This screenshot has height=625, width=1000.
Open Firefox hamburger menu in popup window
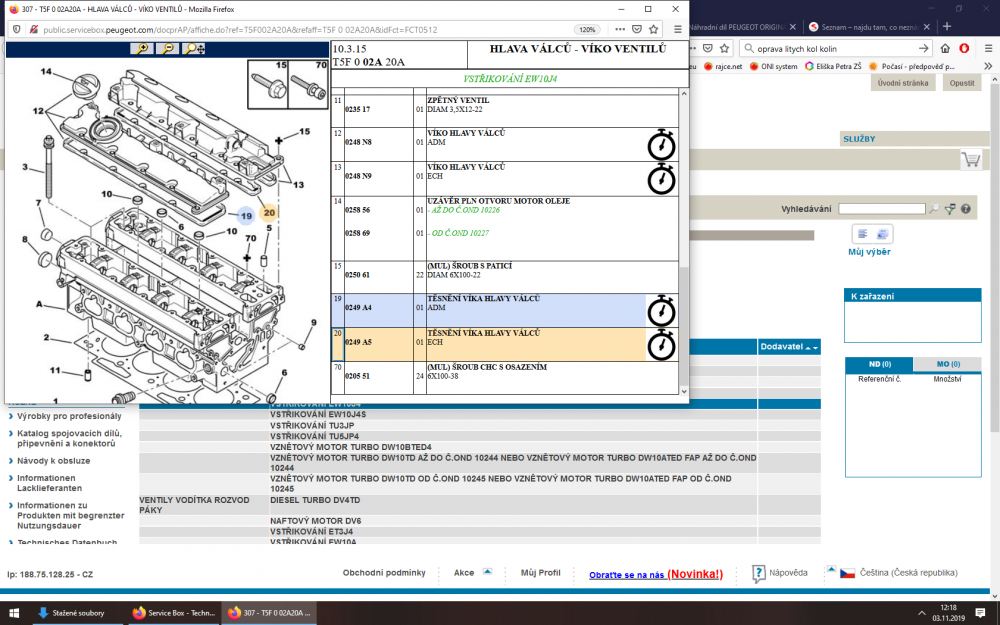click(x=677, y=29)
